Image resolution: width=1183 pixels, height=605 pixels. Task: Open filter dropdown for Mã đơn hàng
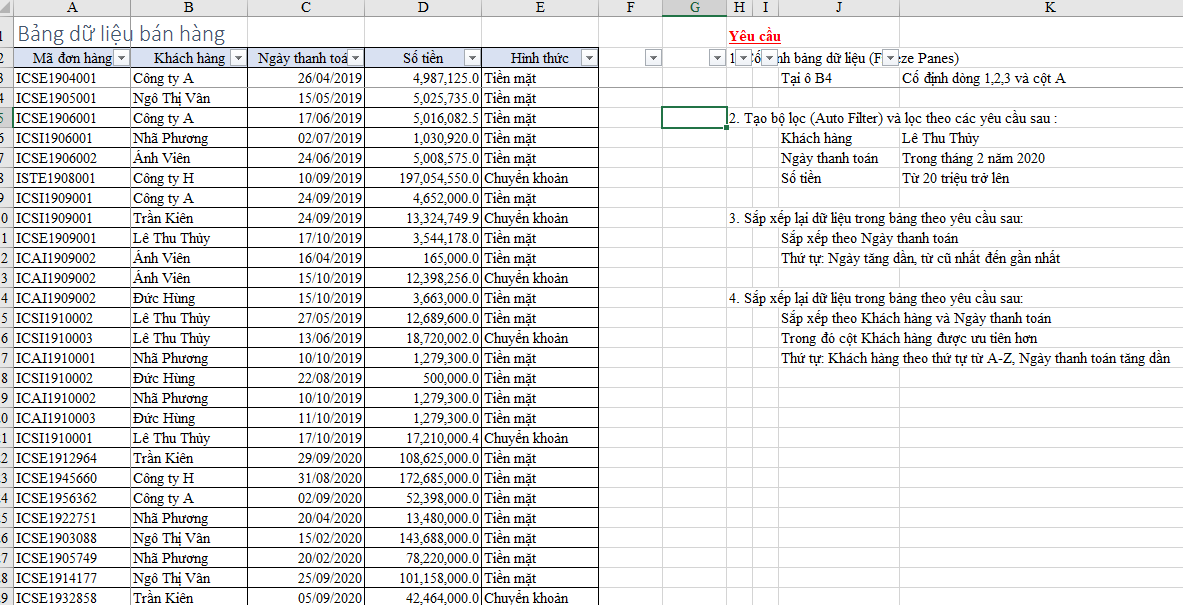pos(121,58)
